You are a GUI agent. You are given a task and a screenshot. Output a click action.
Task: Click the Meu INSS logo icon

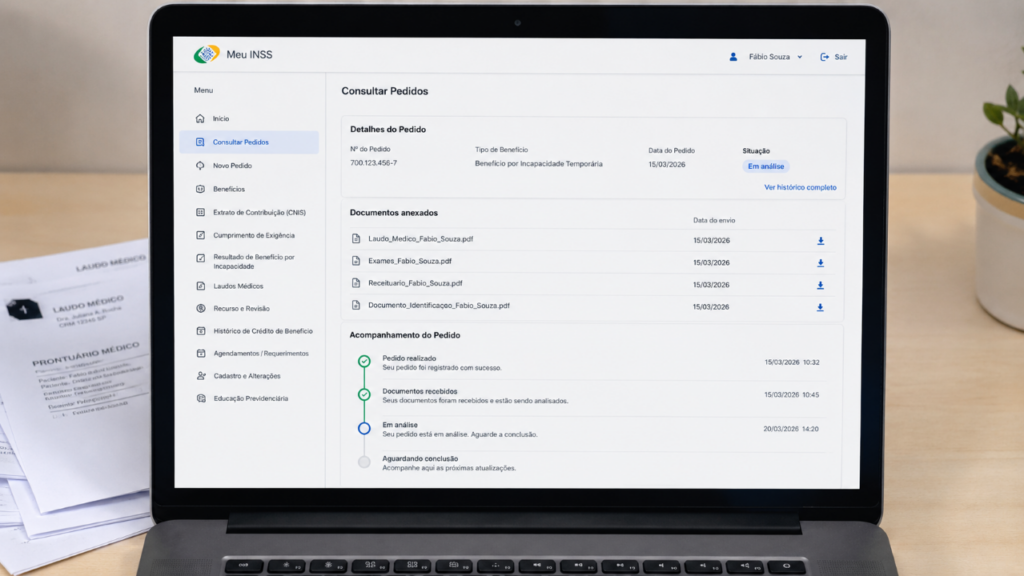[206, 54]
